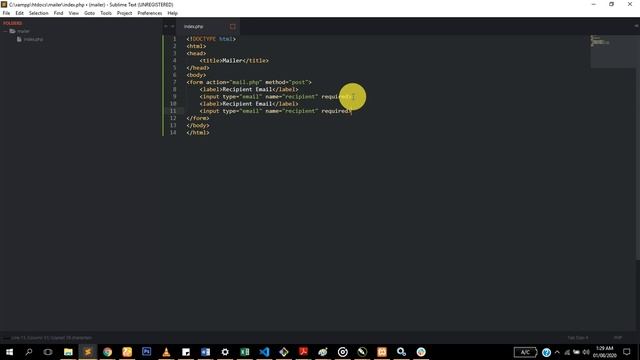Screen dimensions: 640x360
Task: Open the Goto menu
Action: coord(89,13)
